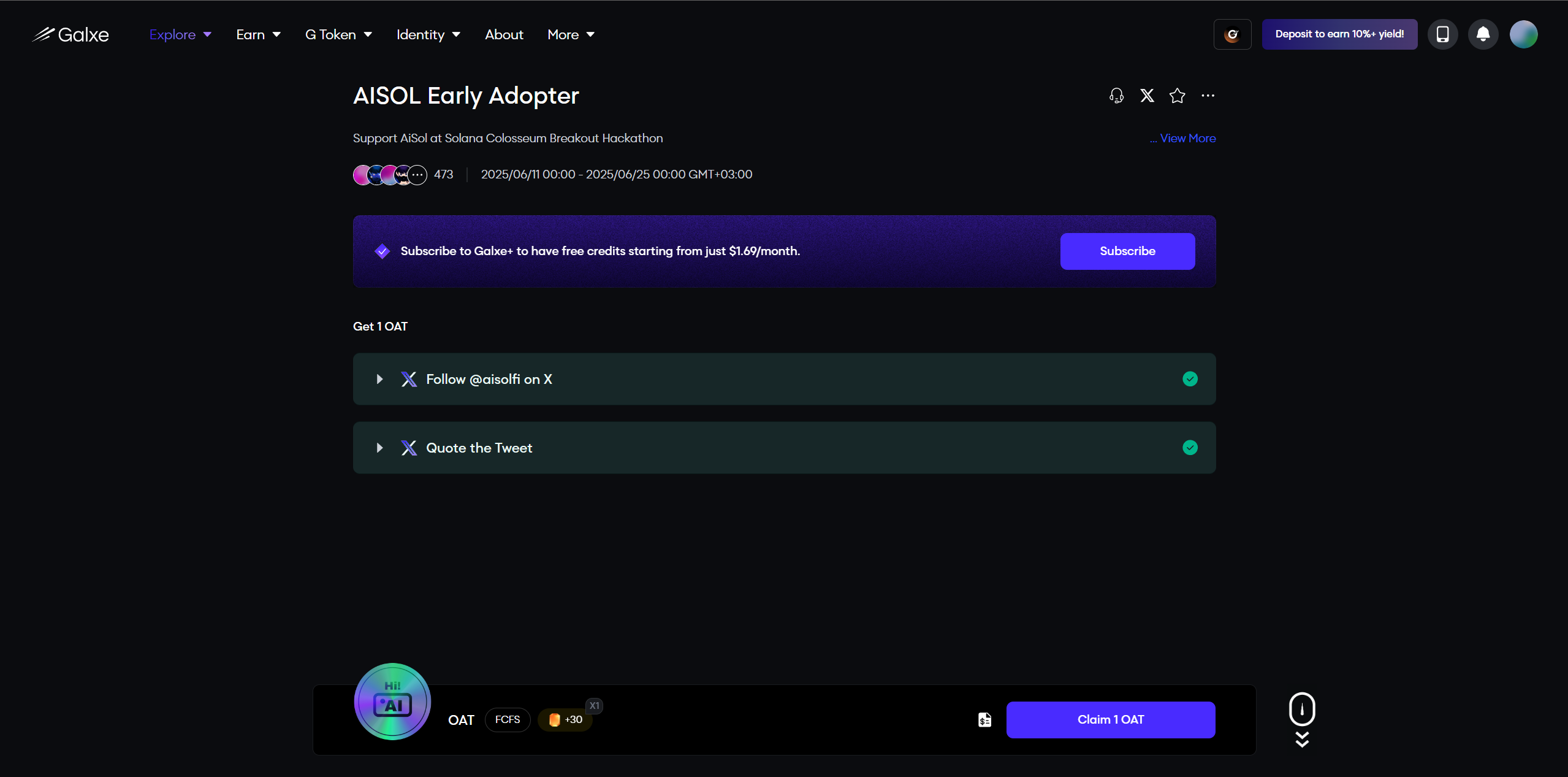1568x777 pixels.
Task: Click the green checkmark on Quote the Tweet
Action: click(1190, 448)
